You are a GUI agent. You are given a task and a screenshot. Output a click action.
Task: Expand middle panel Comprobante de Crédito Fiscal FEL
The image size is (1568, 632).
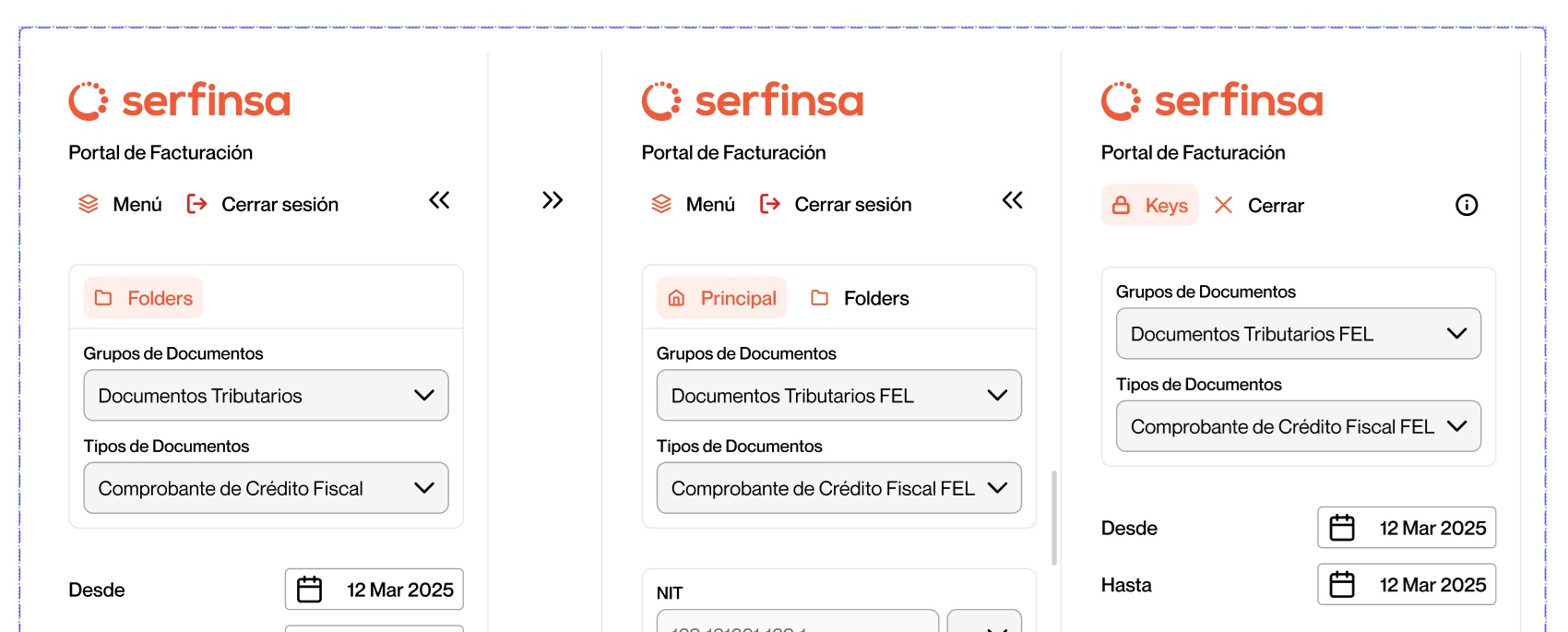tap(838, 488)
